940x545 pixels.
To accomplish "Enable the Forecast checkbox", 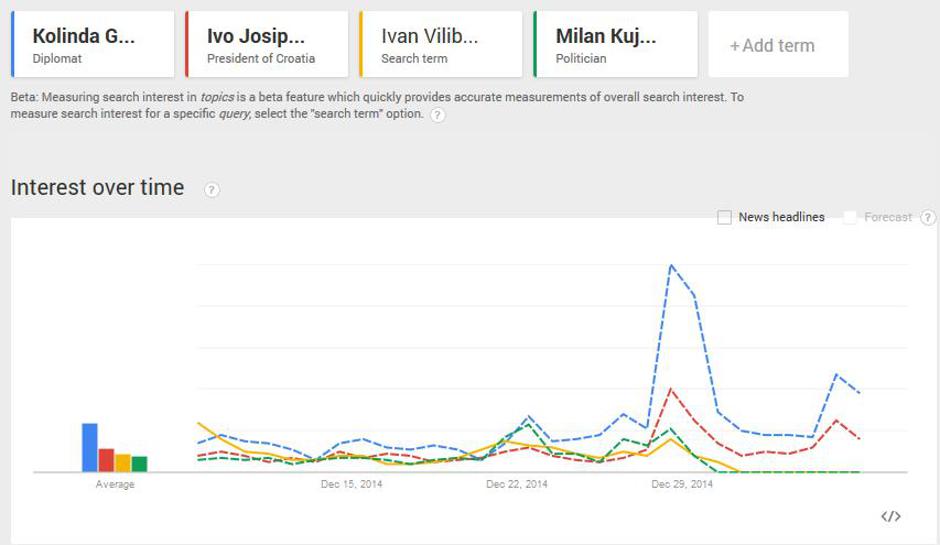I will point(851,217).
